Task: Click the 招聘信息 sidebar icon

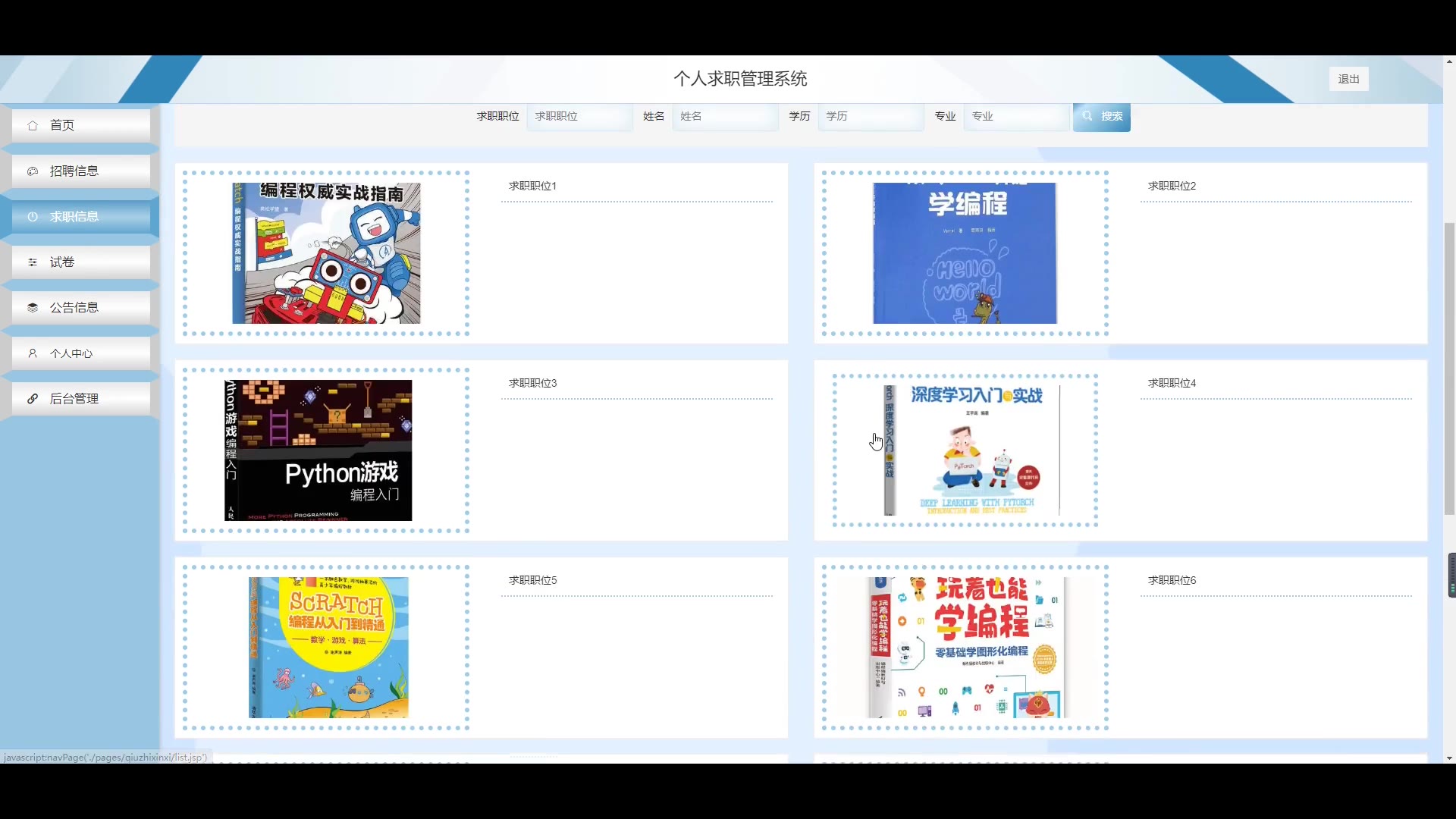Action: [x=33, y=171]
